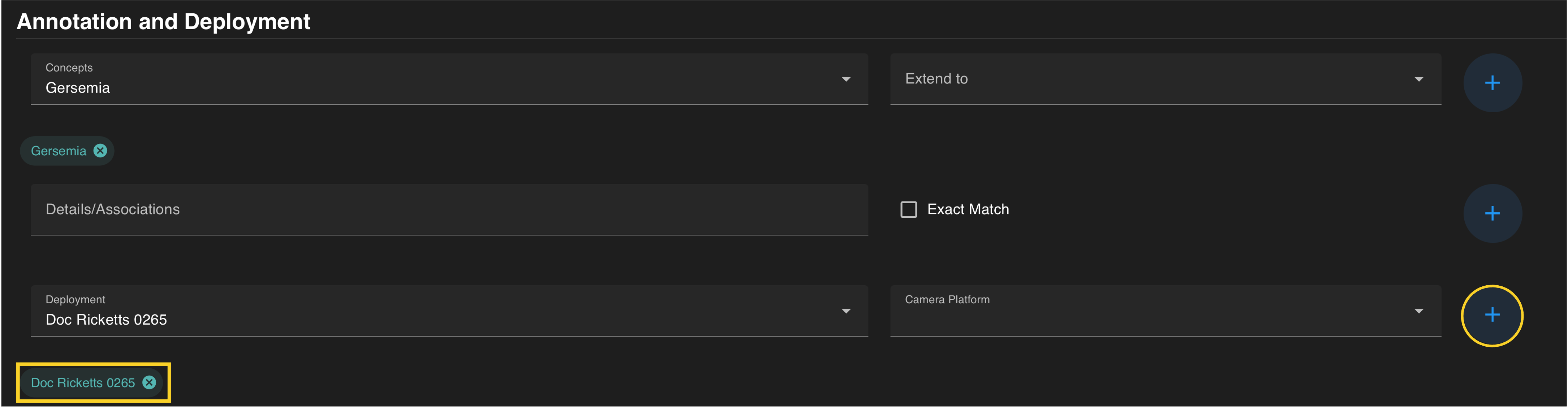Remove the Doc Ricketts 0265 chip via X
The height and width of the screenshot is (407, 1568).
pos(149,383)
